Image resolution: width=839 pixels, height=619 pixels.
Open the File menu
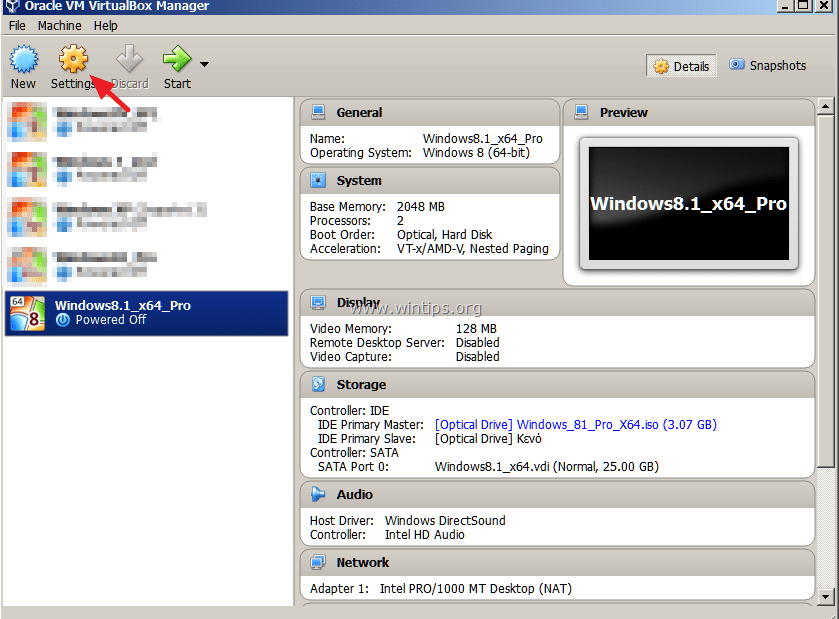tap(17, 26)
